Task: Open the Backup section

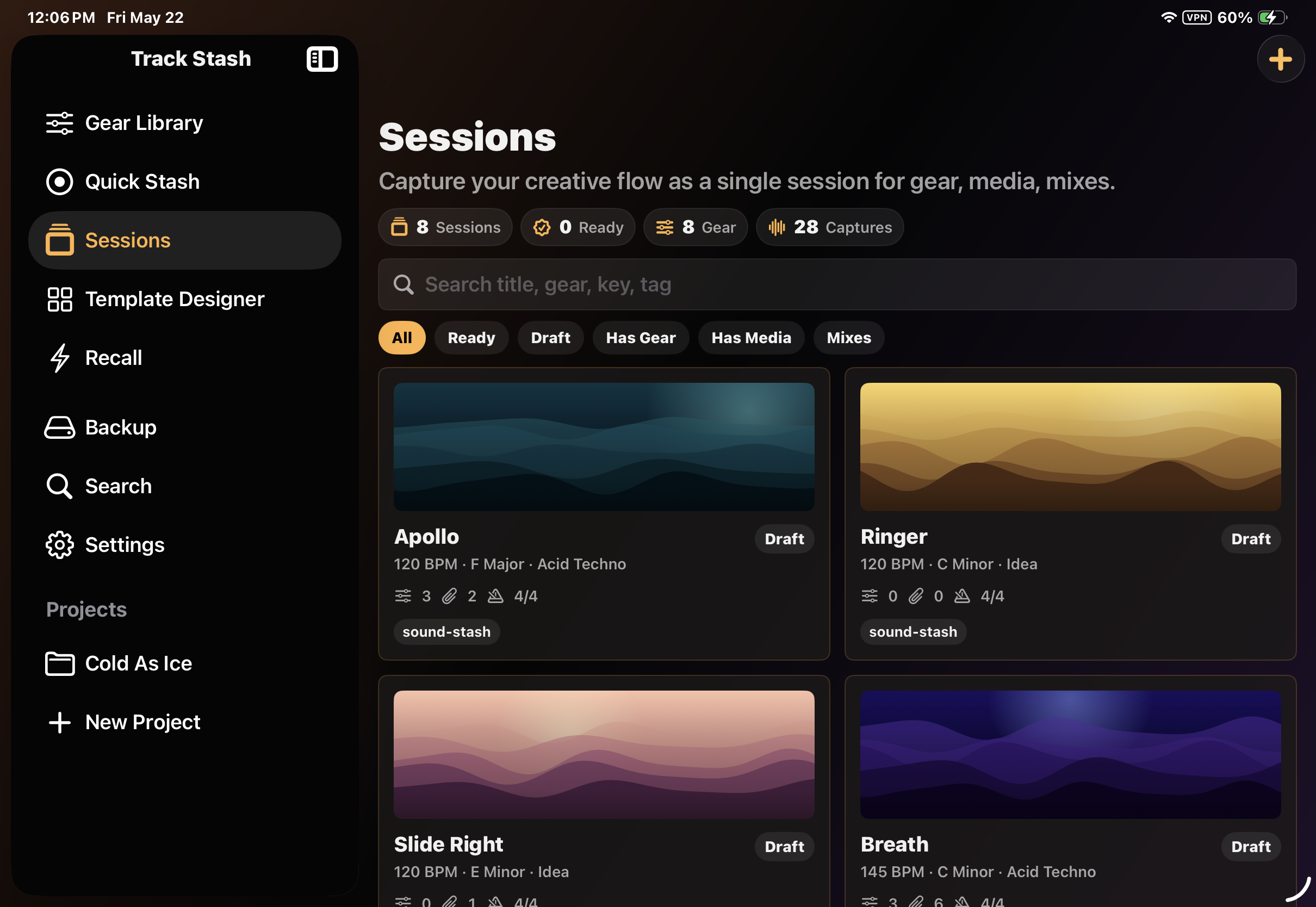Action: (x=185, y=427)
